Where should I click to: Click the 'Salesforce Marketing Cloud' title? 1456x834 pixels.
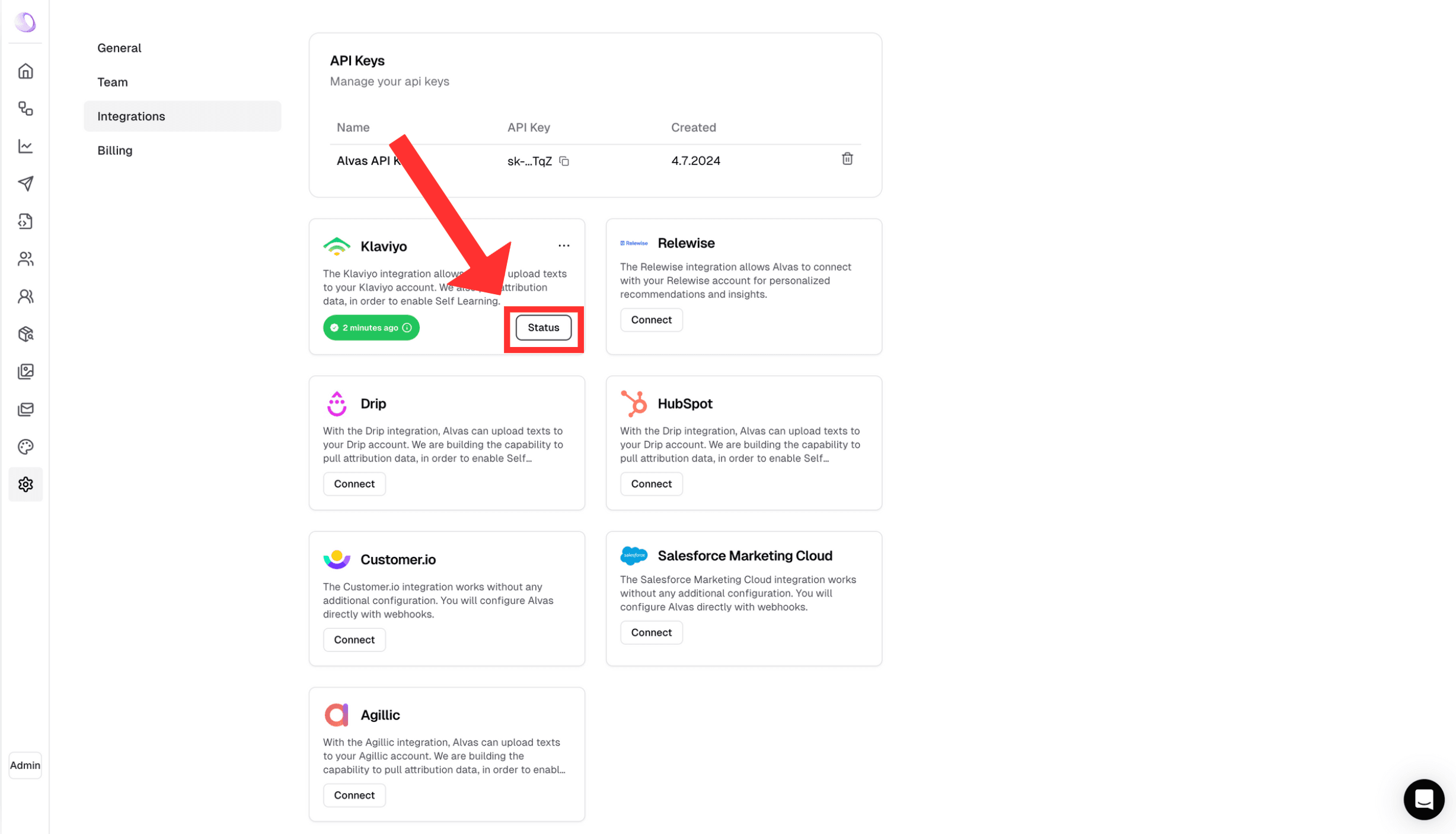[745, 556]
